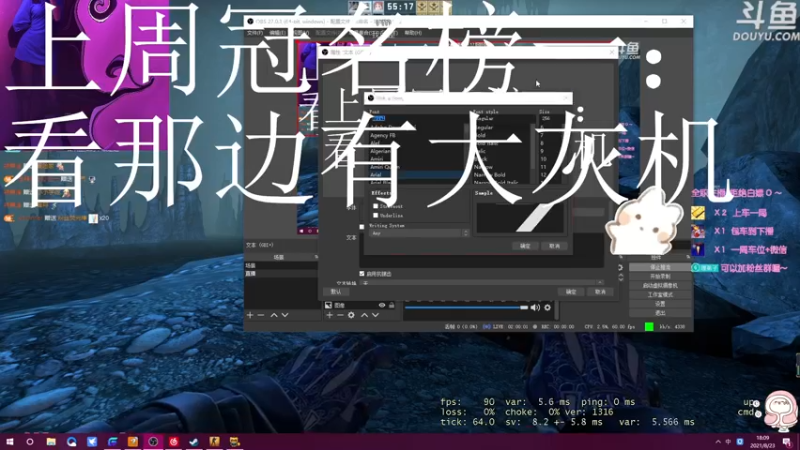Viewport: 800px width, 450px height.
Task: Show hidden tray icons chevron
Action: (718, 442)
